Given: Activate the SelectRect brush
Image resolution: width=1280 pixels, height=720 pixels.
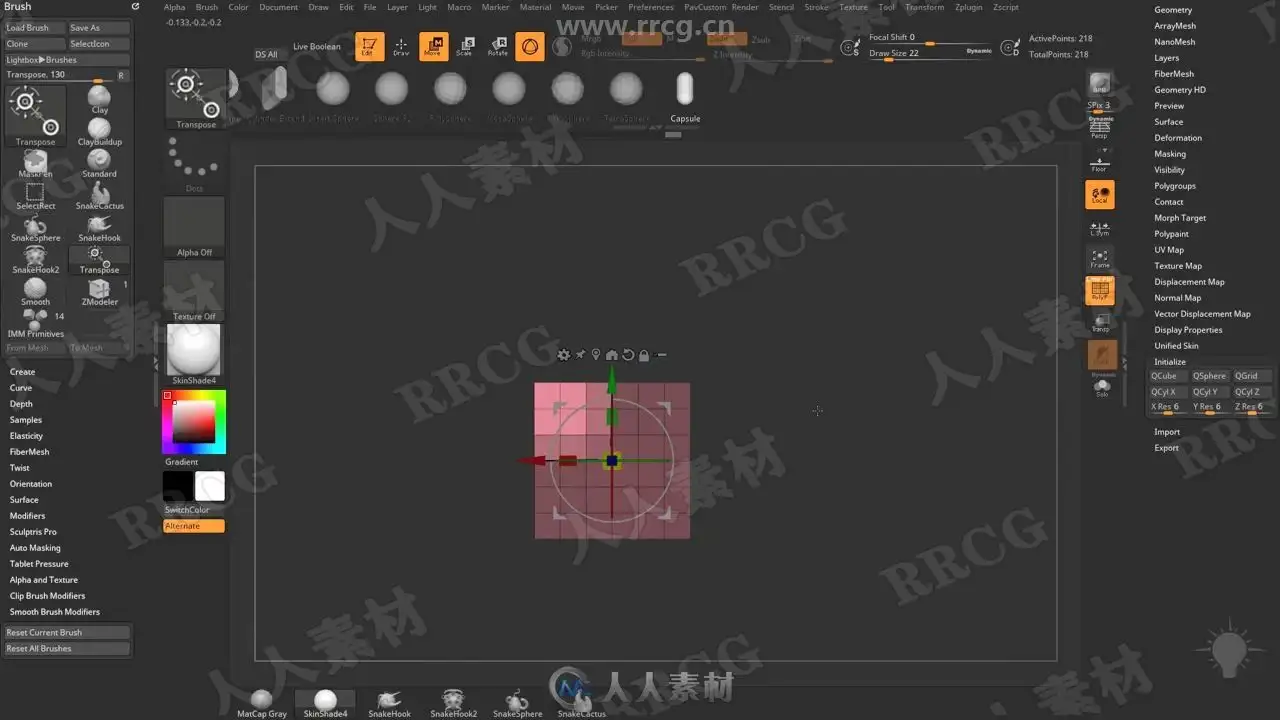Looking at the screenshot, I should click(35, 194).
